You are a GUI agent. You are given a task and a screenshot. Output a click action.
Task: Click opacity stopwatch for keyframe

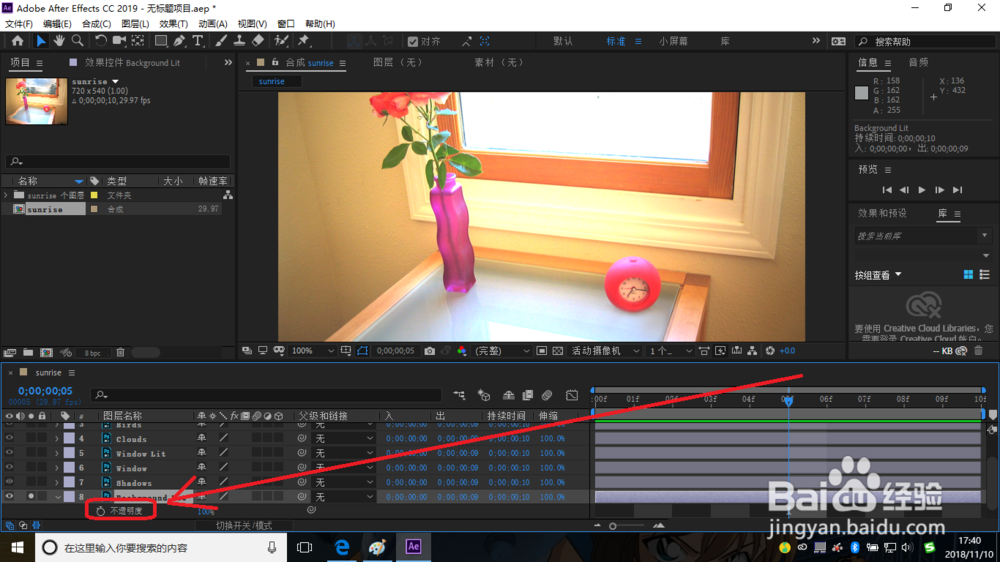(x=100, y=511)
